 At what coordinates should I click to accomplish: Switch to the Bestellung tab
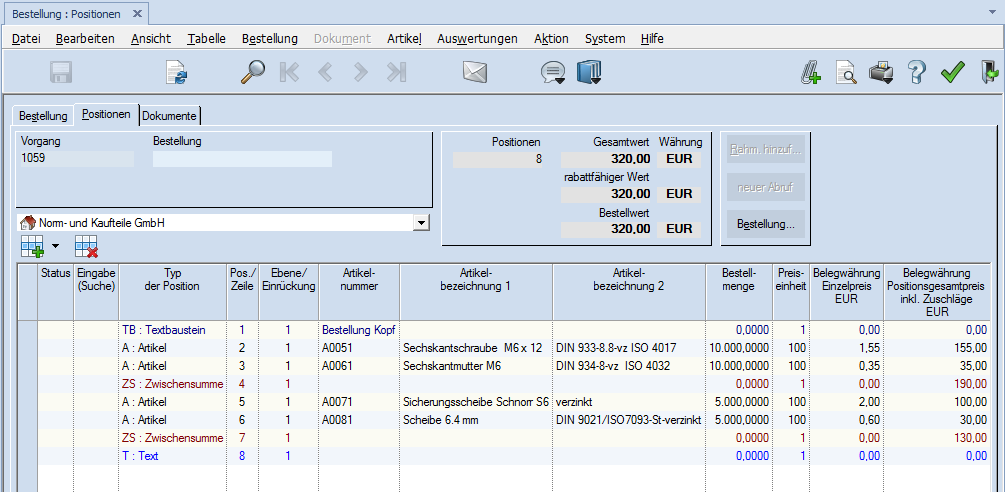[43, 116]
